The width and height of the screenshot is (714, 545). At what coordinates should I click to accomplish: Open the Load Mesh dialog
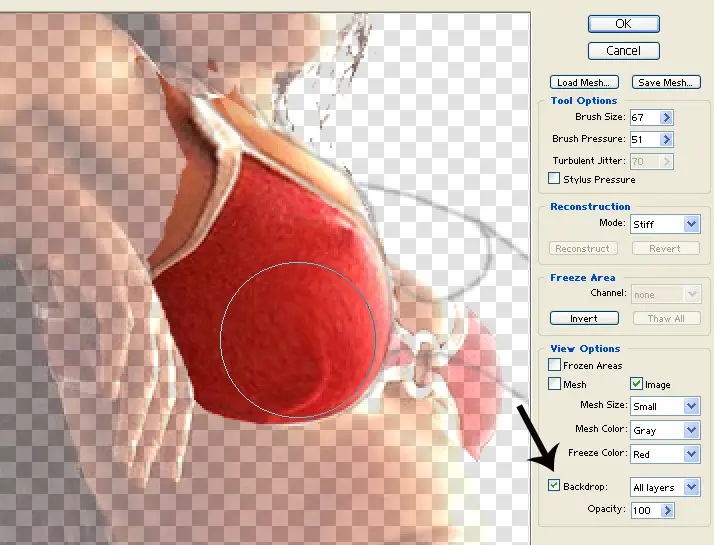pyautogui.click(x=584, y=82)
